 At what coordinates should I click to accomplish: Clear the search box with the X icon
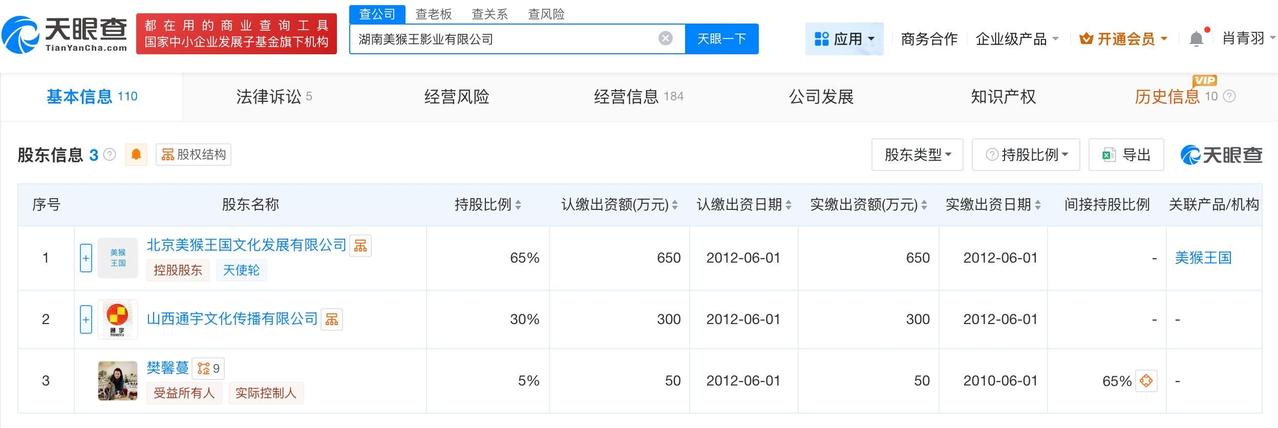pos(665,38)
